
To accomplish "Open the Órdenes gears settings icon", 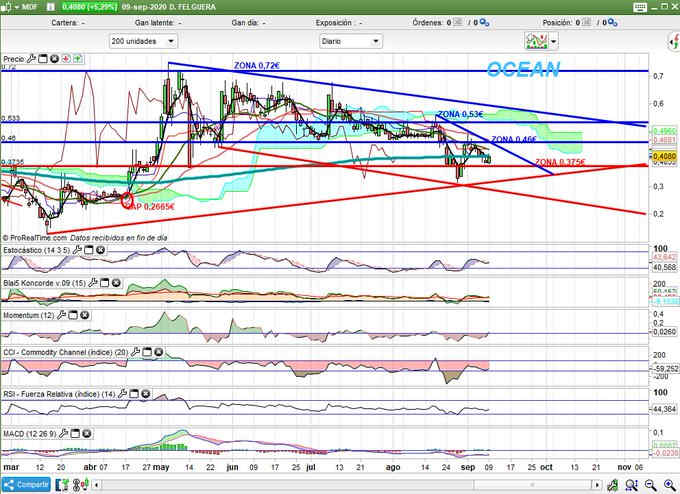I will [x=484, y=23].
